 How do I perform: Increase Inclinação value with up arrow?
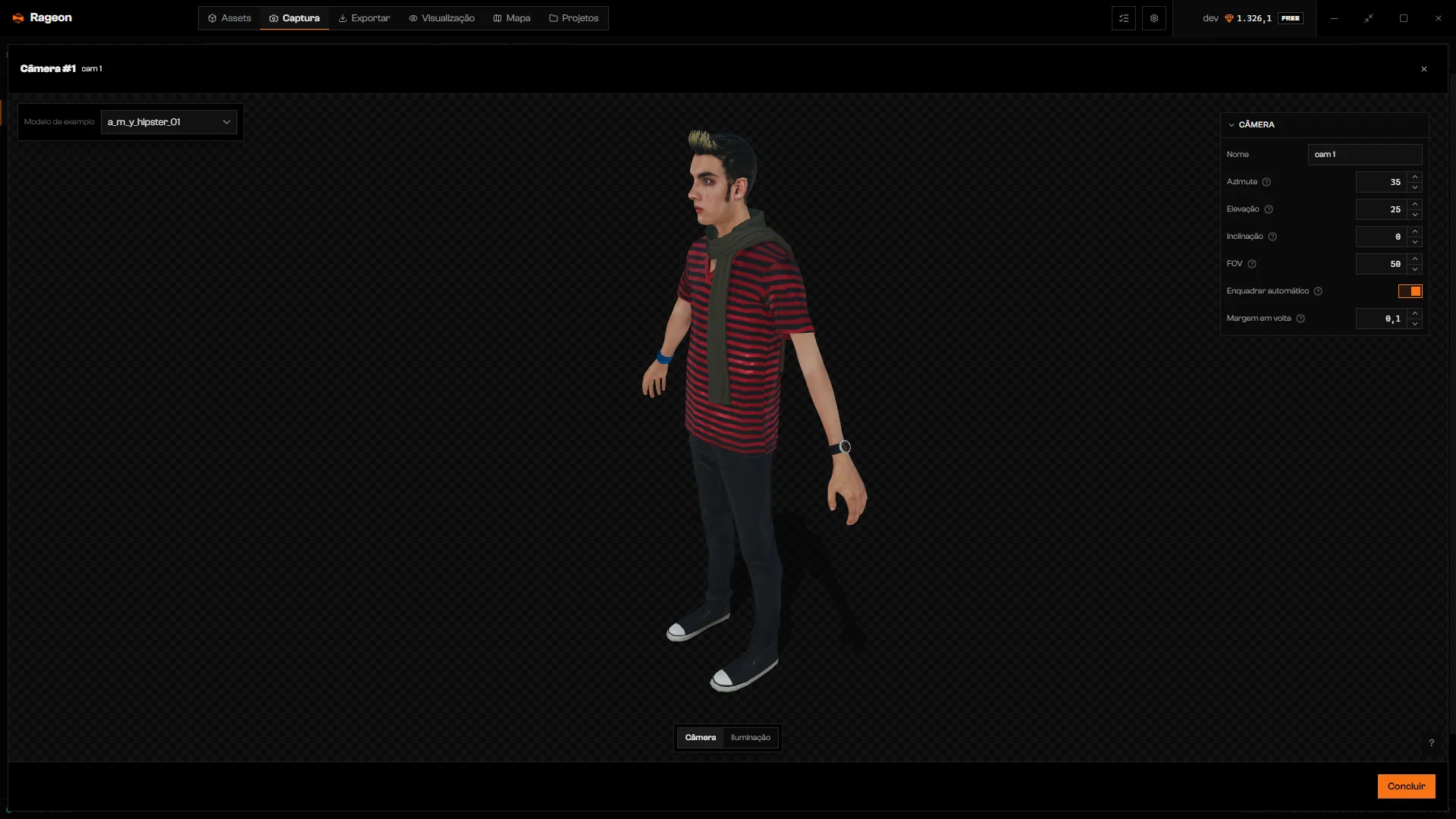point(1415,232)
